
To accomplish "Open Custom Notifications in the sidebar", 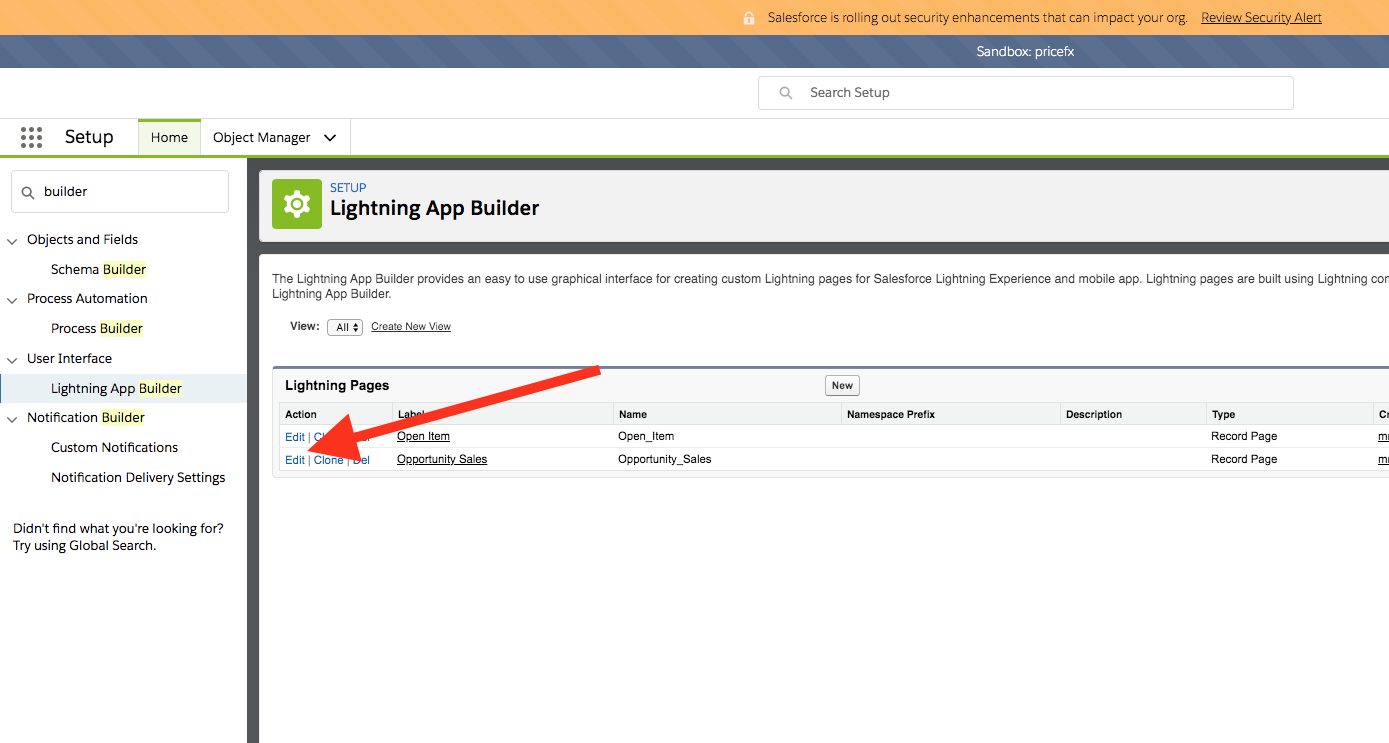I will (114, 448).
